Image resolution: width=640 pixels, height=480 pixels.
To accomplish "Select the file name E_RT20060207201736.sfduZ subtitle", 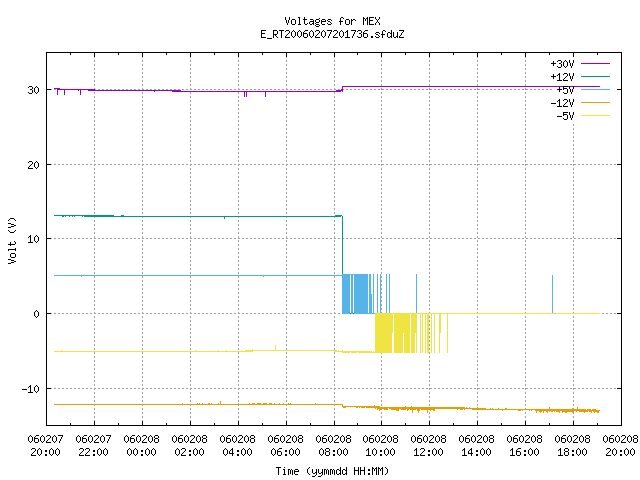I will click(x=332, y=34).
